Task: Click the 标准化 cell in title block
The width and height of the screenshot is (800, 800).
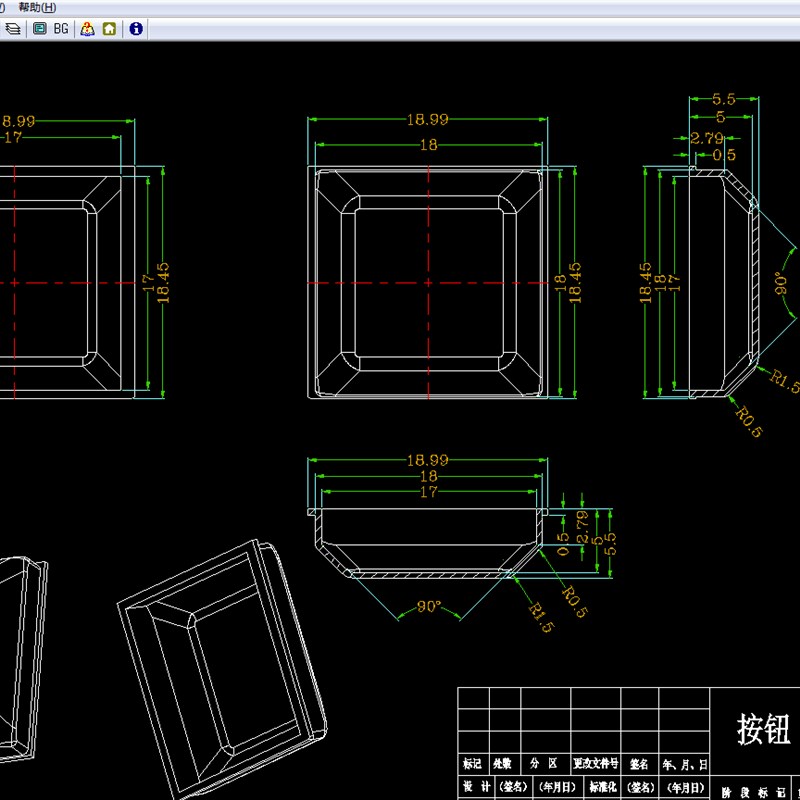Action: 602,787
